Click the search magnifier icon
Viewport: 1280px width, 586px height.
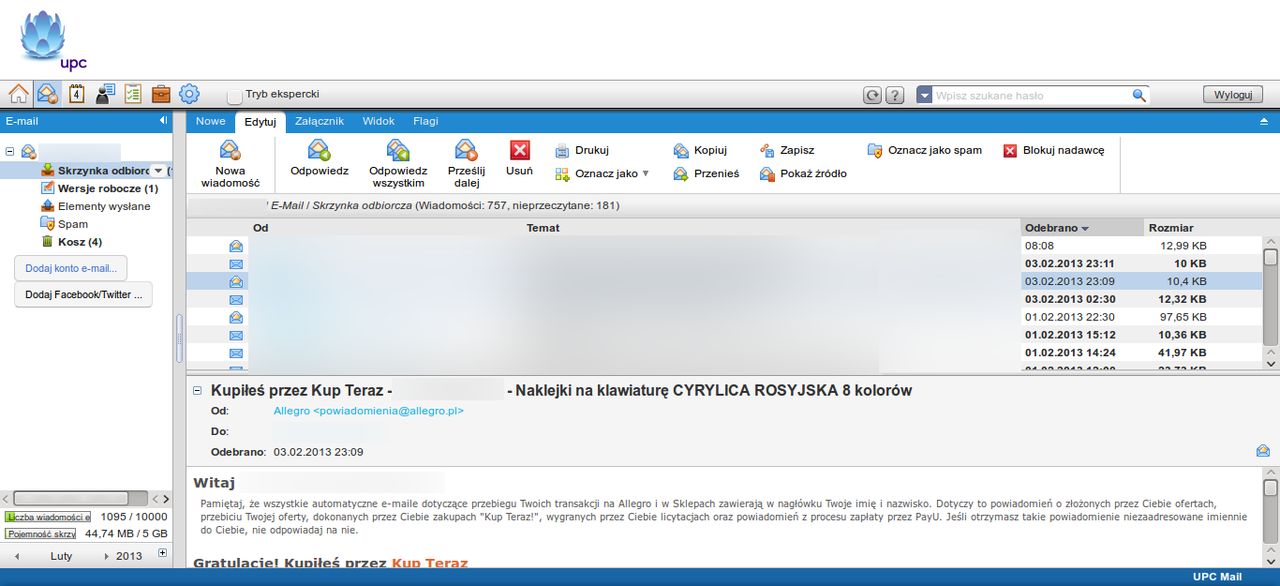click(1139, 95)
